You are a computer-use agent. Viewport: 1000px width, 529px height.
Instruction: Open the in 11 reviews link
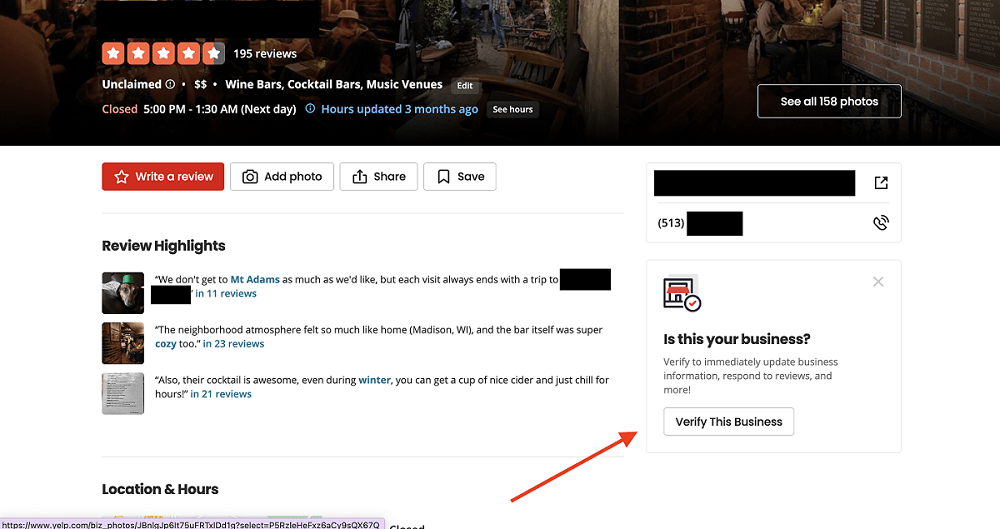click(226, 294)
